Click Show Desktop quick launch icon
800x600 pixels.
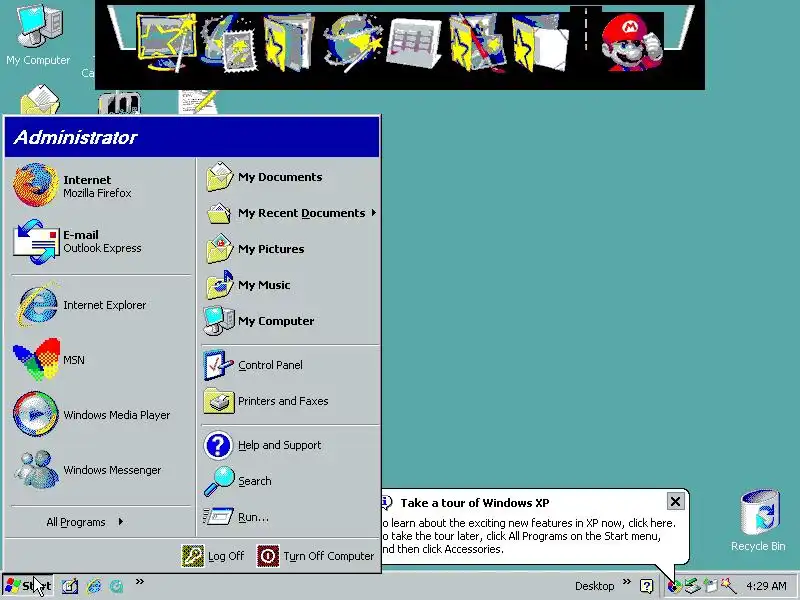pyautogui.click(x=70, y=586)
